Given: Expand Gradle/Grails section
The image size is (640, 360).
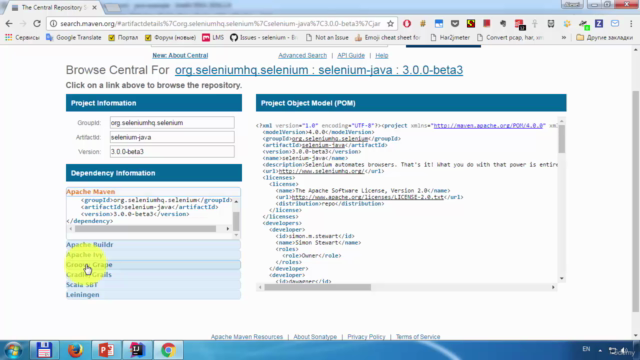Looking at the screenshot, I should pyautogui.click(x=153, y=275).
